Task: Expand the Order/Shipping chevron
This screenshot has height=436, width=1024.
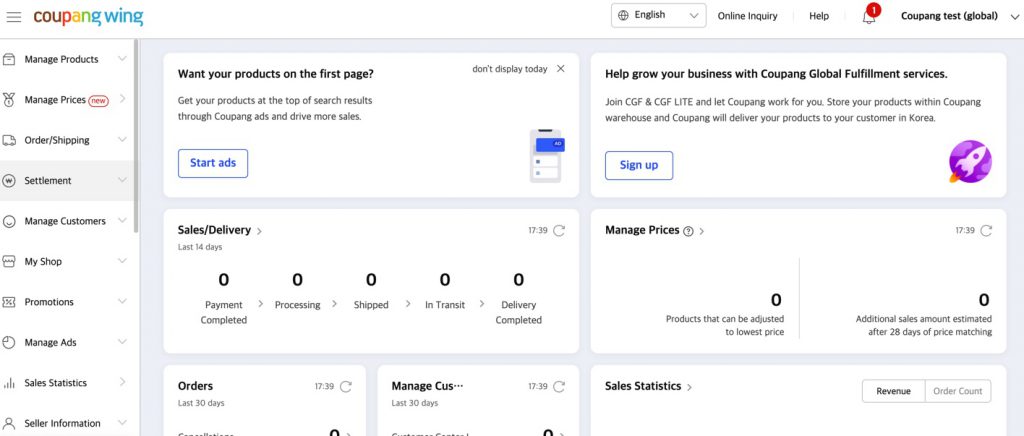Action: click(x=122, y=140)
